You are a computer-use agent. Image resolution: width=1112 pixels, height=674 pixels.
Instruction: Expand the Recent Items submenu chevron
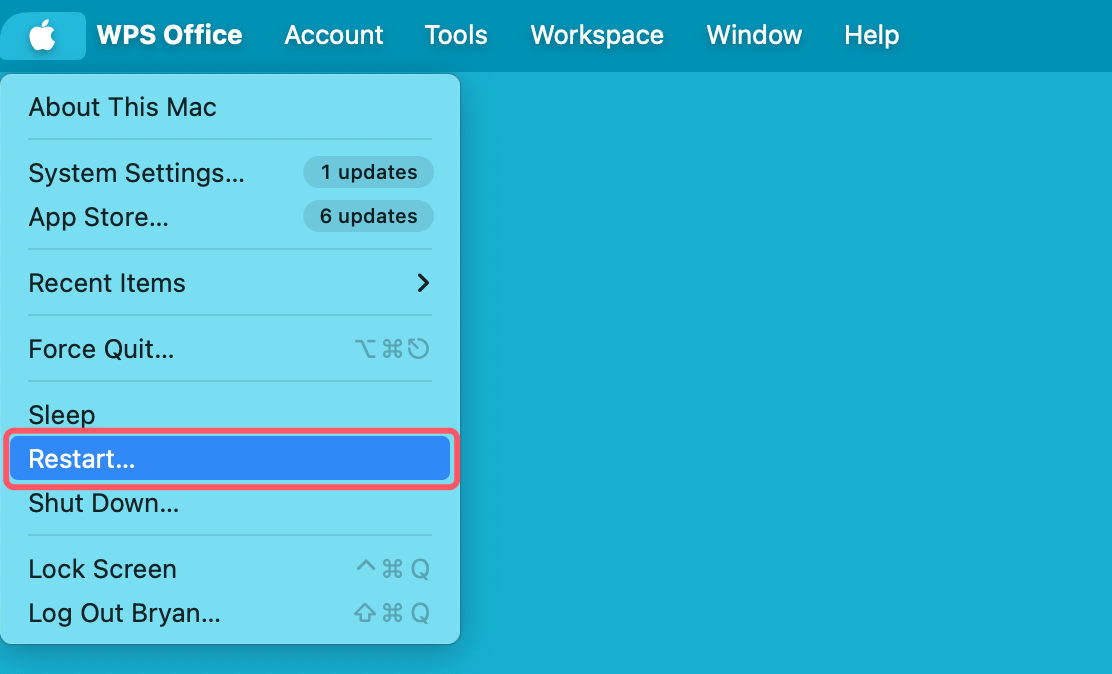423,283
